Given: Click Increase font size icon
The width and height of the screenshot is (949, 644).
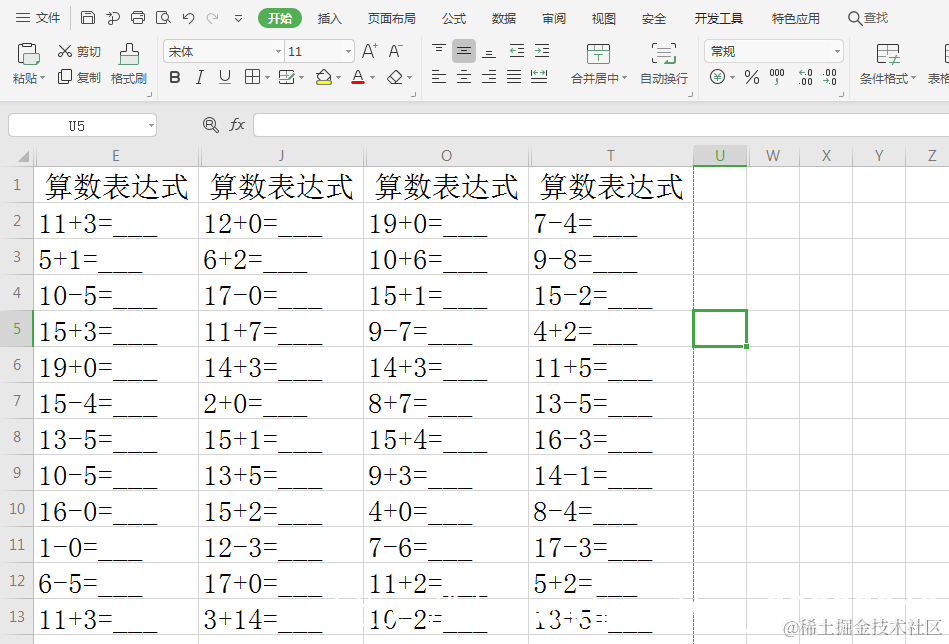Looking at the screenshot, I should (369, 51).
